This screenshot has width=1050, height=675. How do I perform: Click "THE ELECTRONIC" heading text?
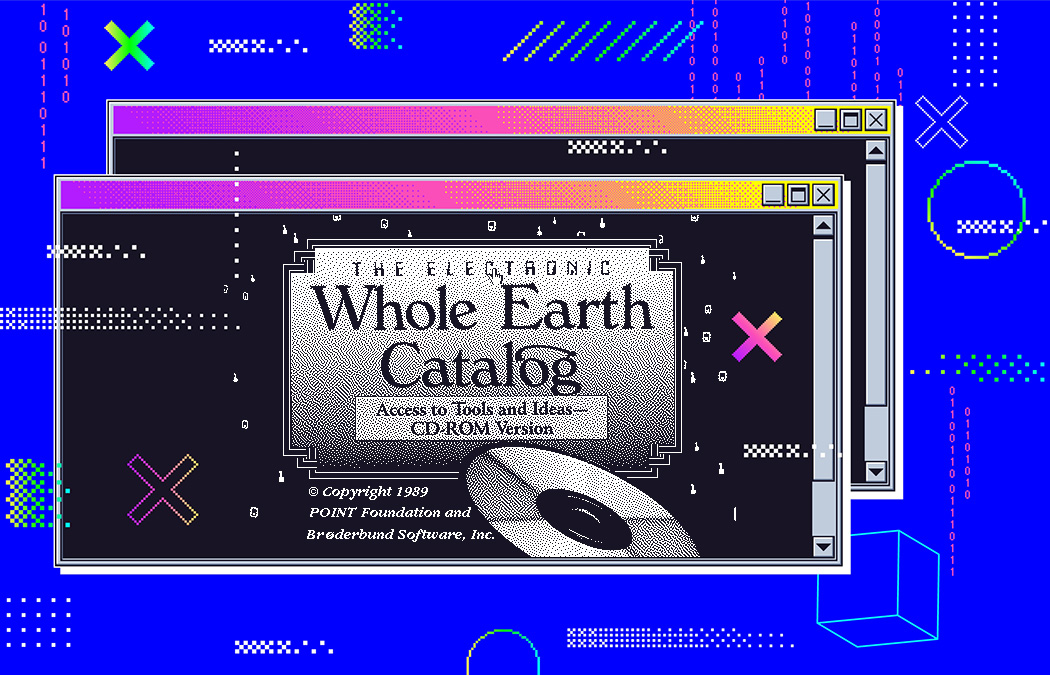tap(481, 269)
